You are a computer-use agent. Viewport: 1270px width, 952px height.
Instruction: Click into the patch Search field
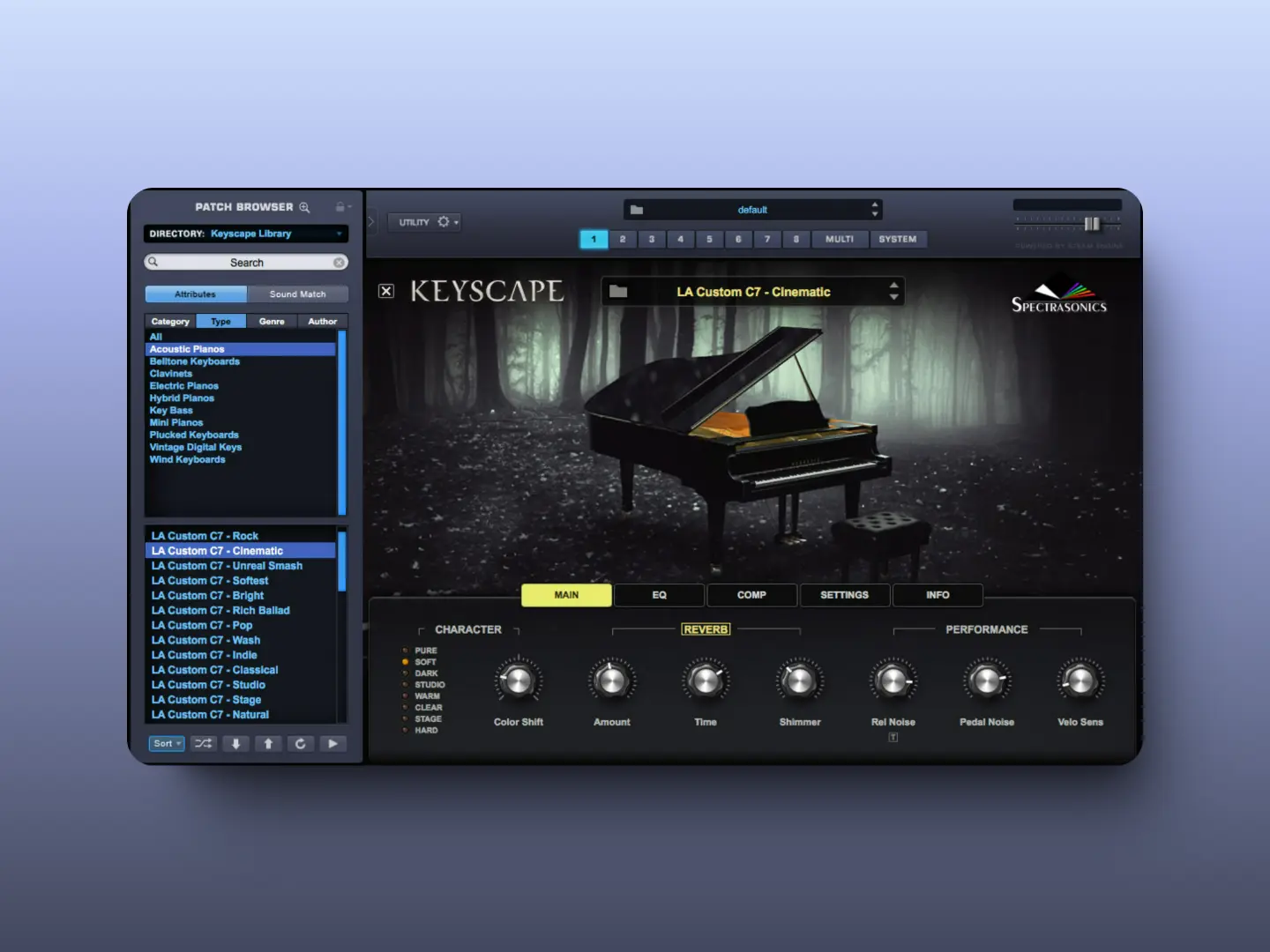[246, 263]
